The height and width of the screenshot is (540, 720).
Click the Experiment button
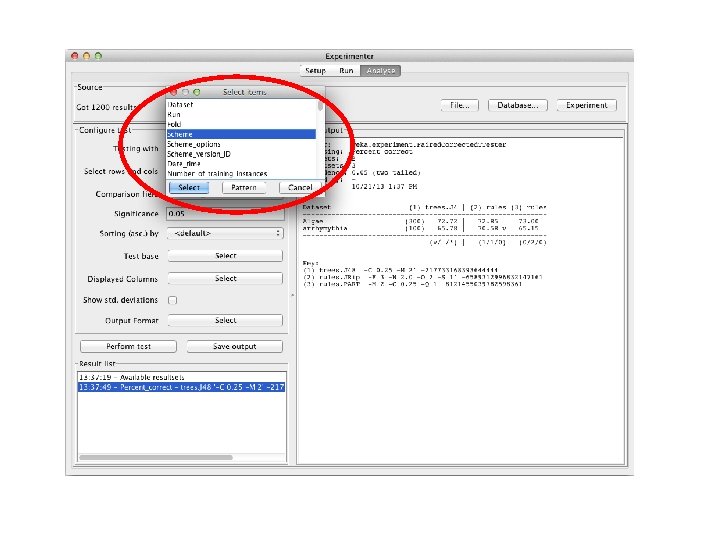pyautogui.click(x=586, y=105)
